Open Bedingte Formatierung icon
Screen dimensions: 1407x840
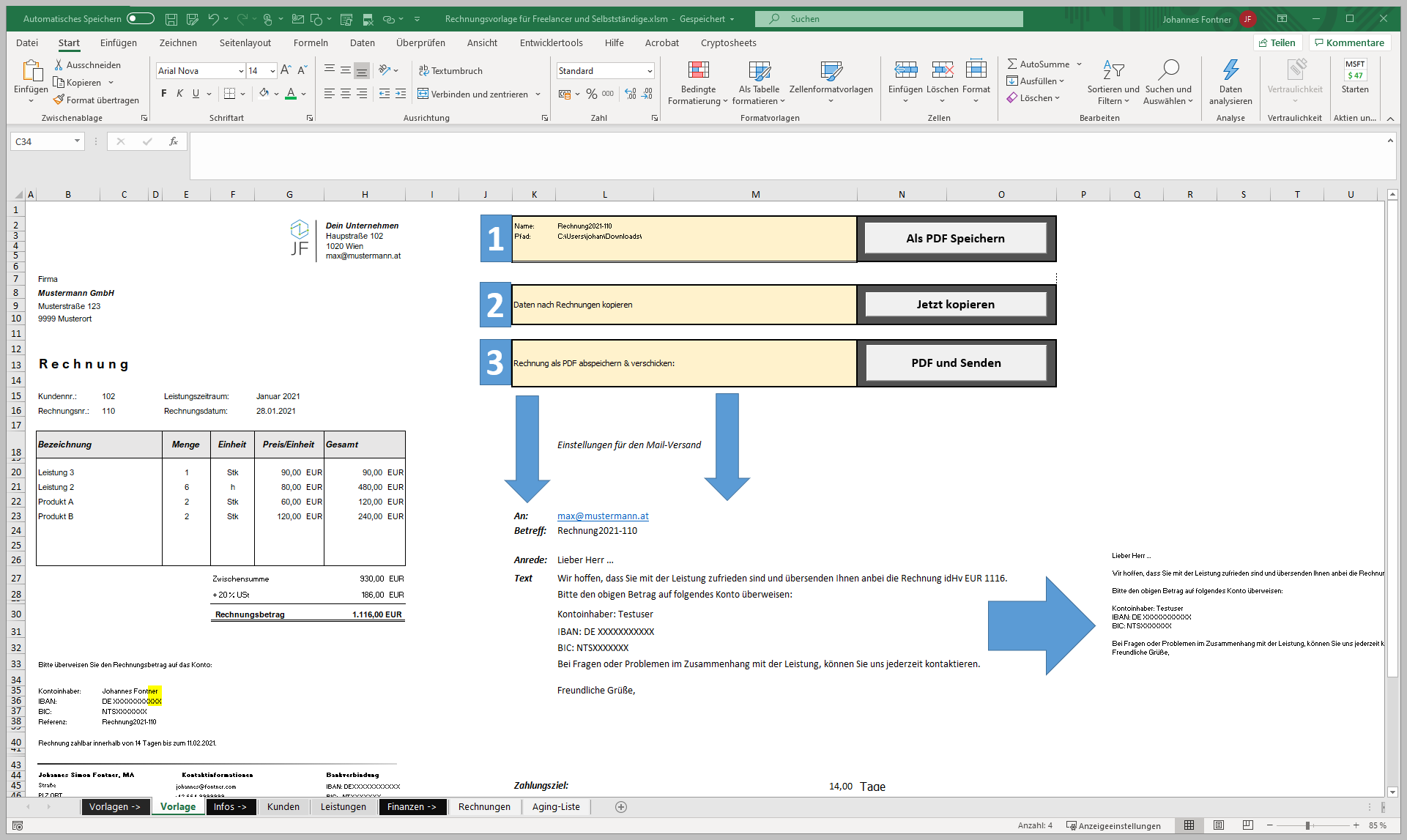point(698,70)
